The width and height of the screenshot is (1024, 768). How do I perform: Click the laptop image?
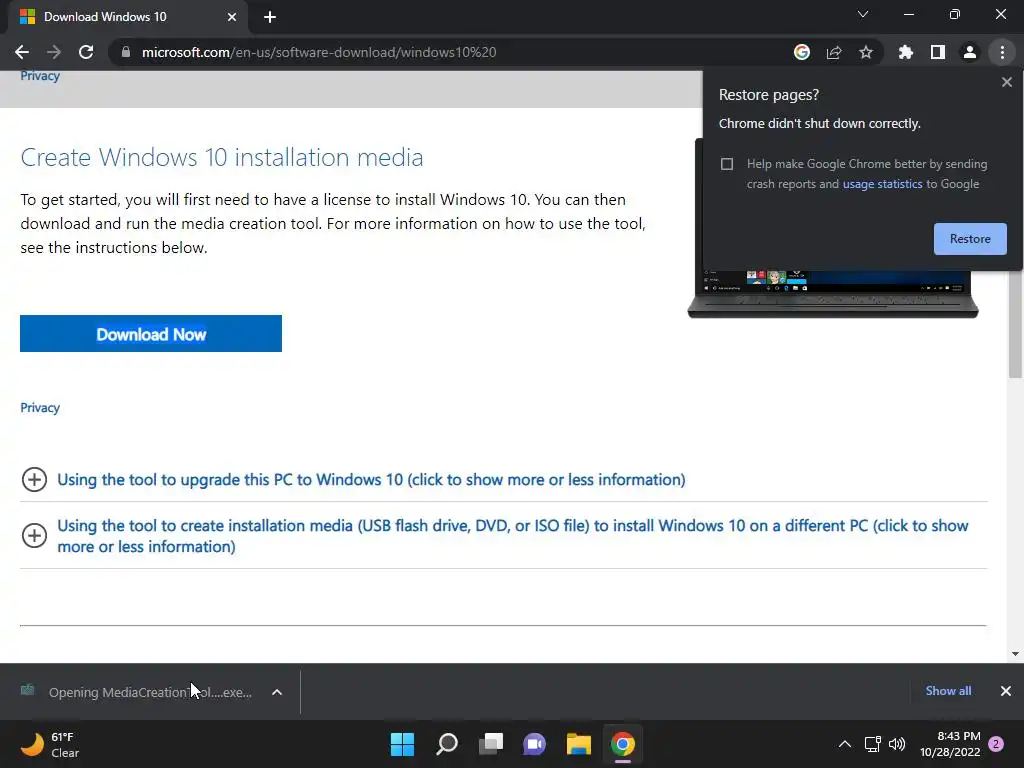(833, 294)
